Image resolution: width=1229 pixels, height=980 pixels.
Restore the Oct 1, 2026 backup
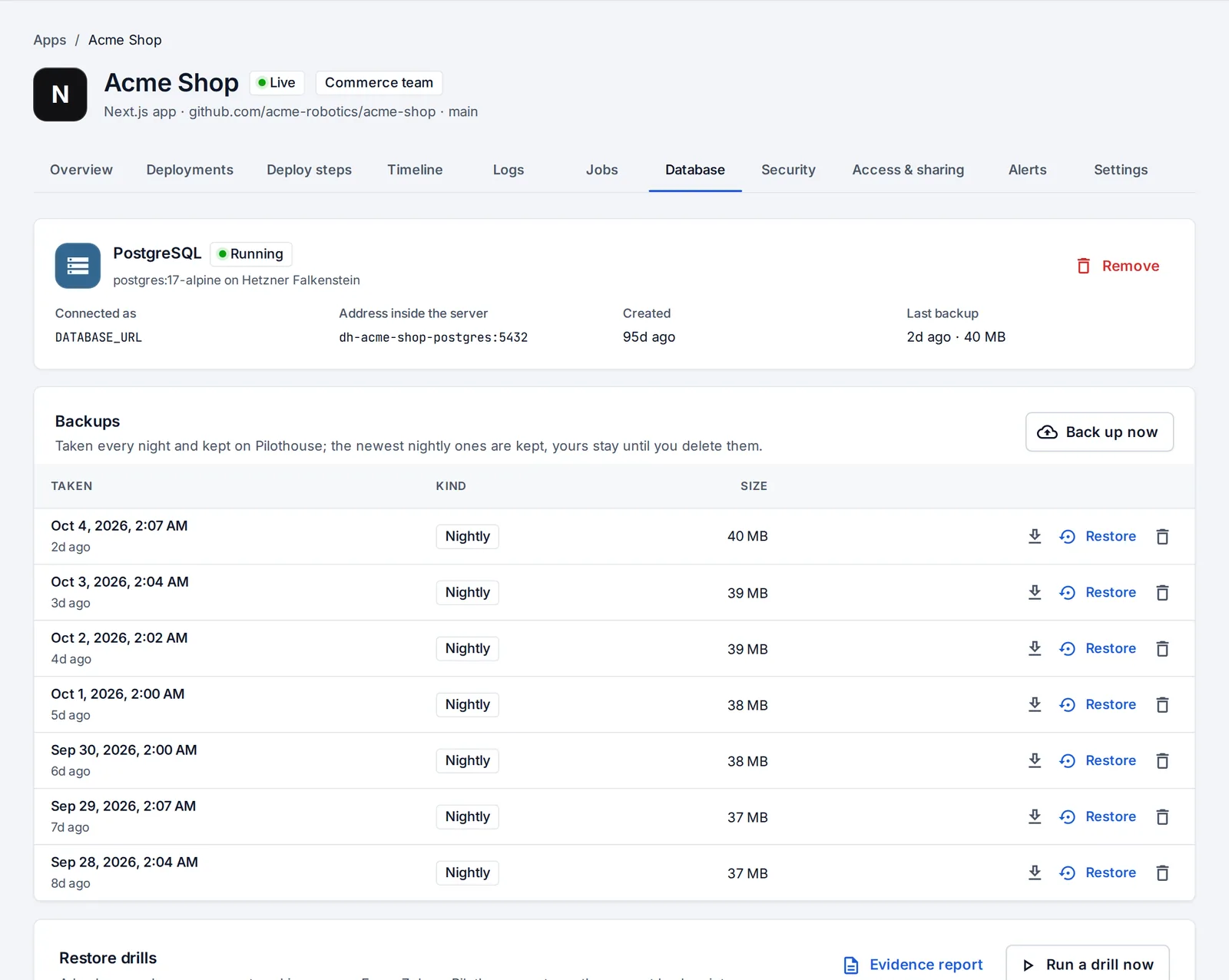click(1098, 704)
